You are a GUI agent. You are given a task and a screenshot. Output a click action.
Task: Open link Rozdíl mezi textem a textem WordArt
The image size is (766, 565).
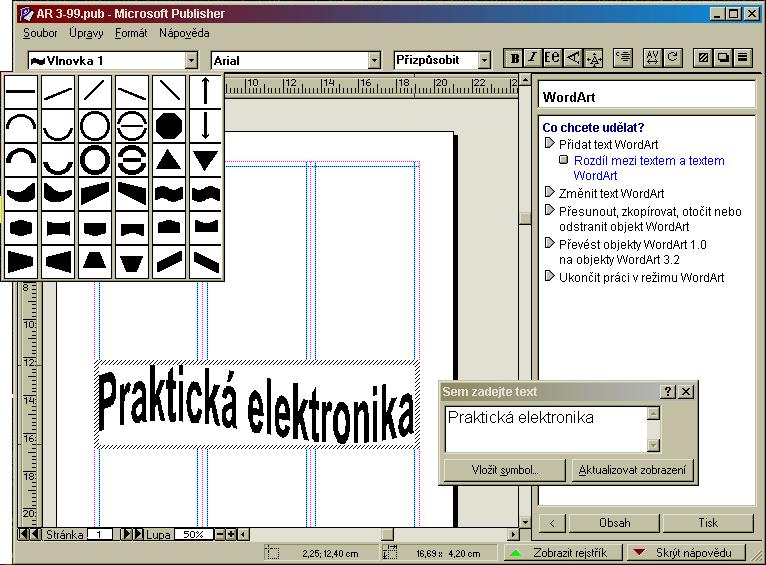649,168
